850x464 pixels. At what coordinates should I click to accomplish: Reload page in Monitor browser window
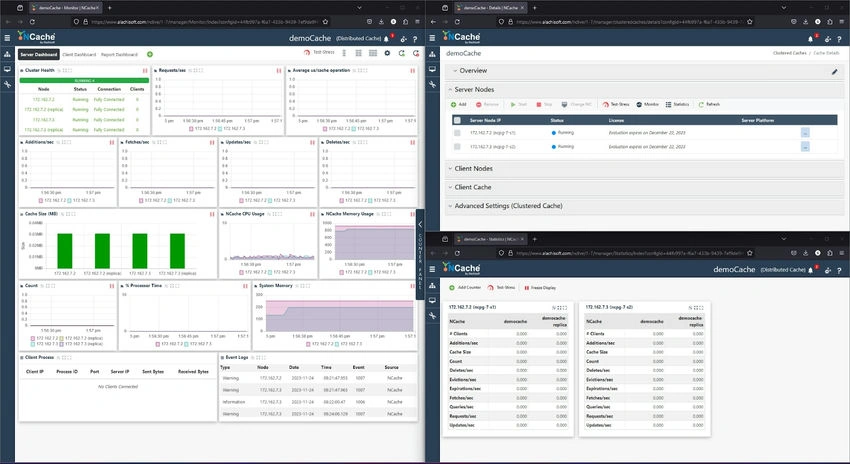point(32,22)
